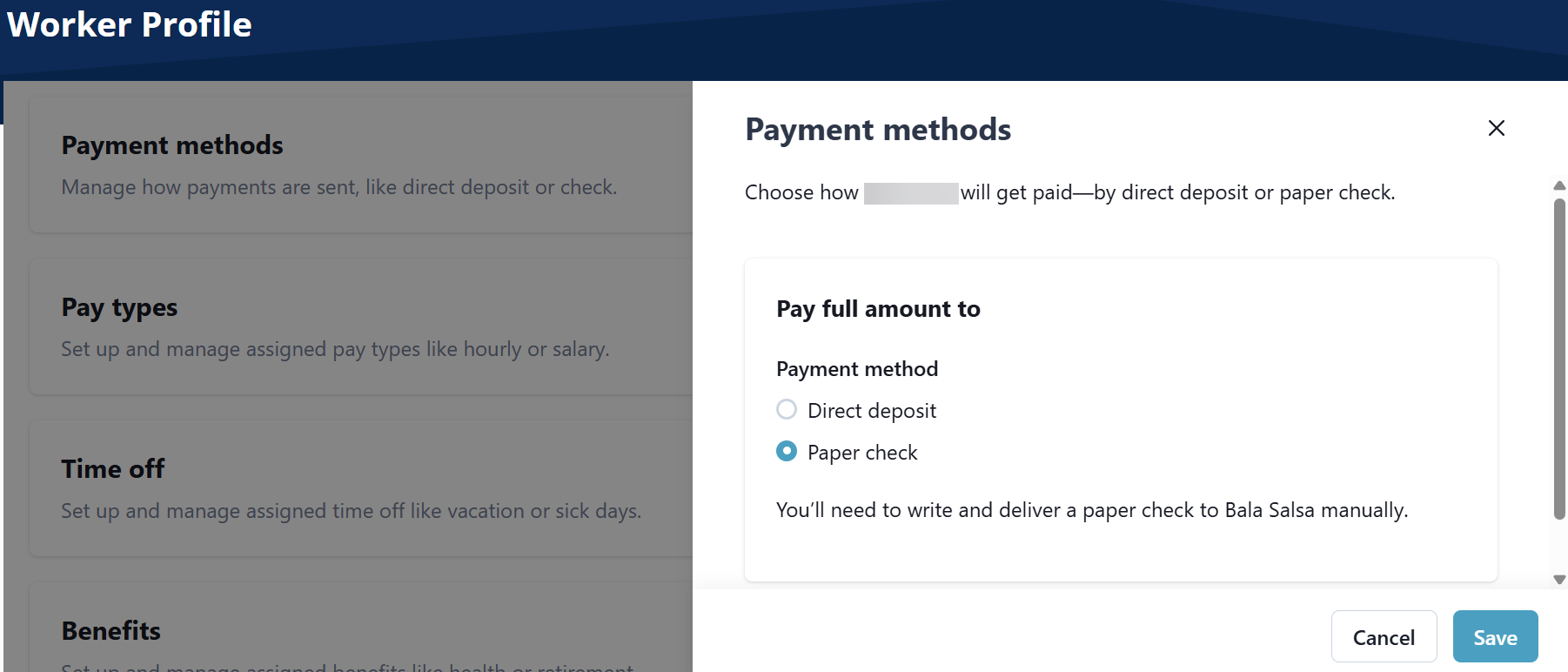This screenshot has width=1568, height=672.
Task: Click the Payment methods panel title
Action: pyautogui.click(x=878, y=130)
